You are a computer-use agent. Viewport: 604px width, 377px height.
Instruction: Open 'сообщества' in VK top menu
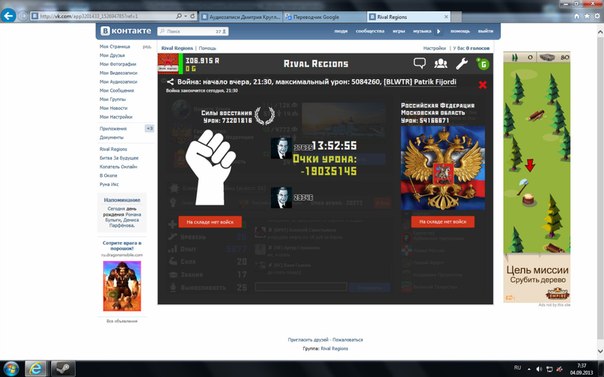coord(370,31)
